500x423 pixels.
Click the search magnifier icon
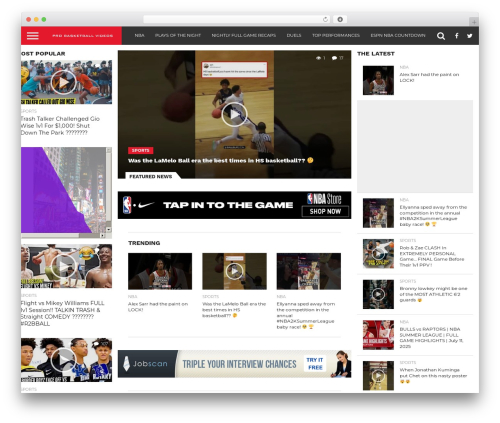click(x=441, y=36)
